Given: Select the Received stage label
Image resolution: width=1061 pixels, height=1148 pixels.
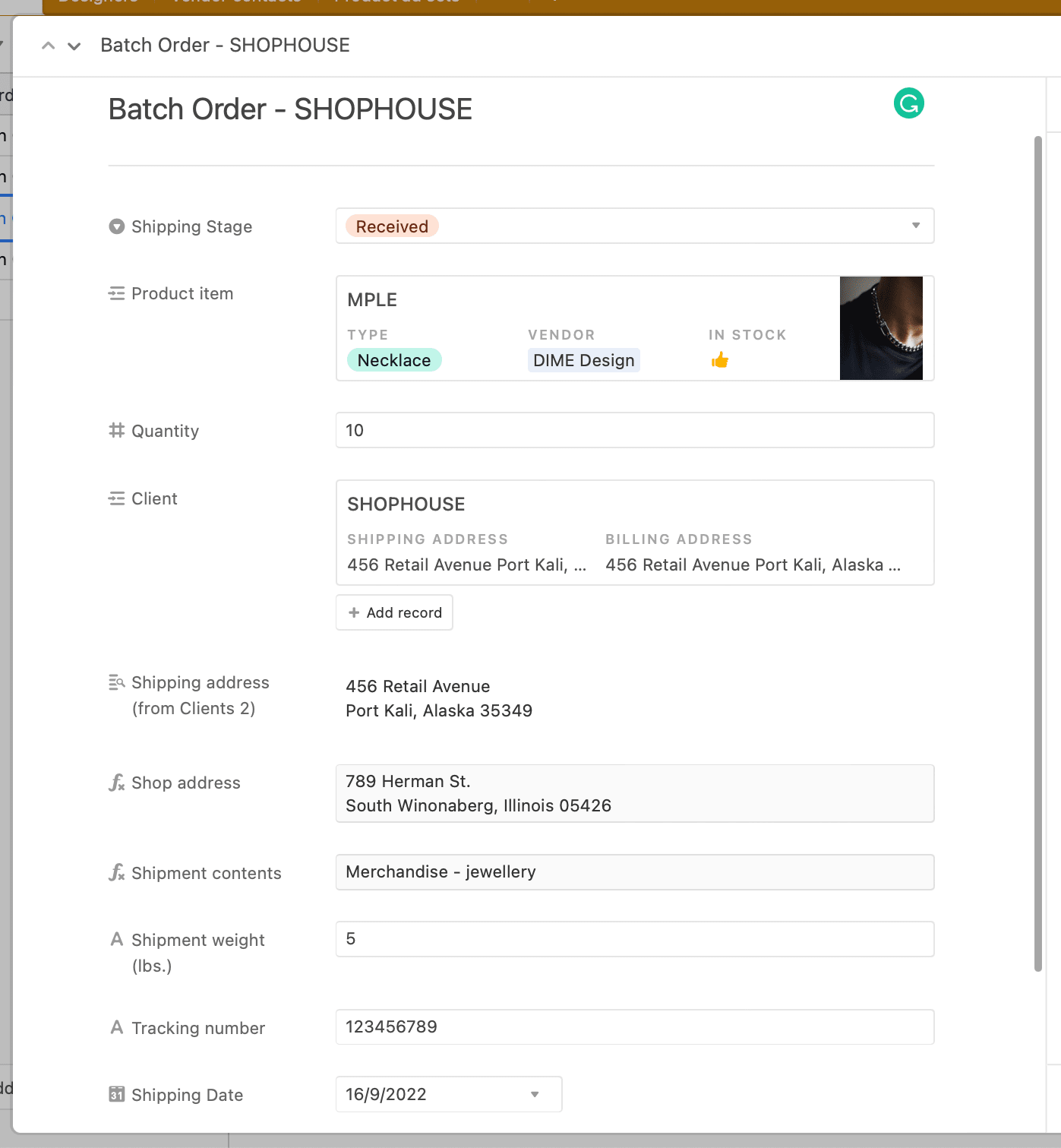Looking at the screenshot, I should pos(391,226).
